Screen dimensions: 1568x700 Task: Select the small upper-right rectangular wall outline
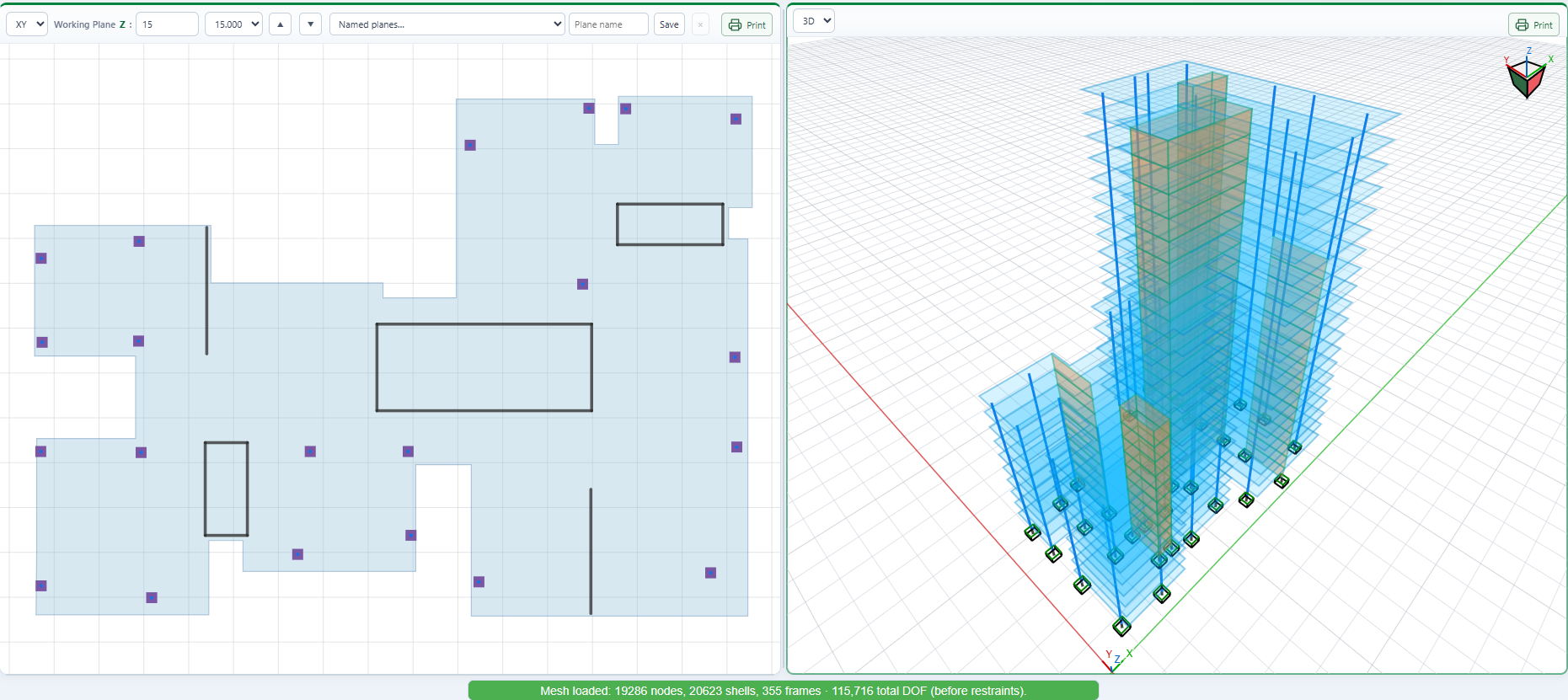click(x=670, y=224)
